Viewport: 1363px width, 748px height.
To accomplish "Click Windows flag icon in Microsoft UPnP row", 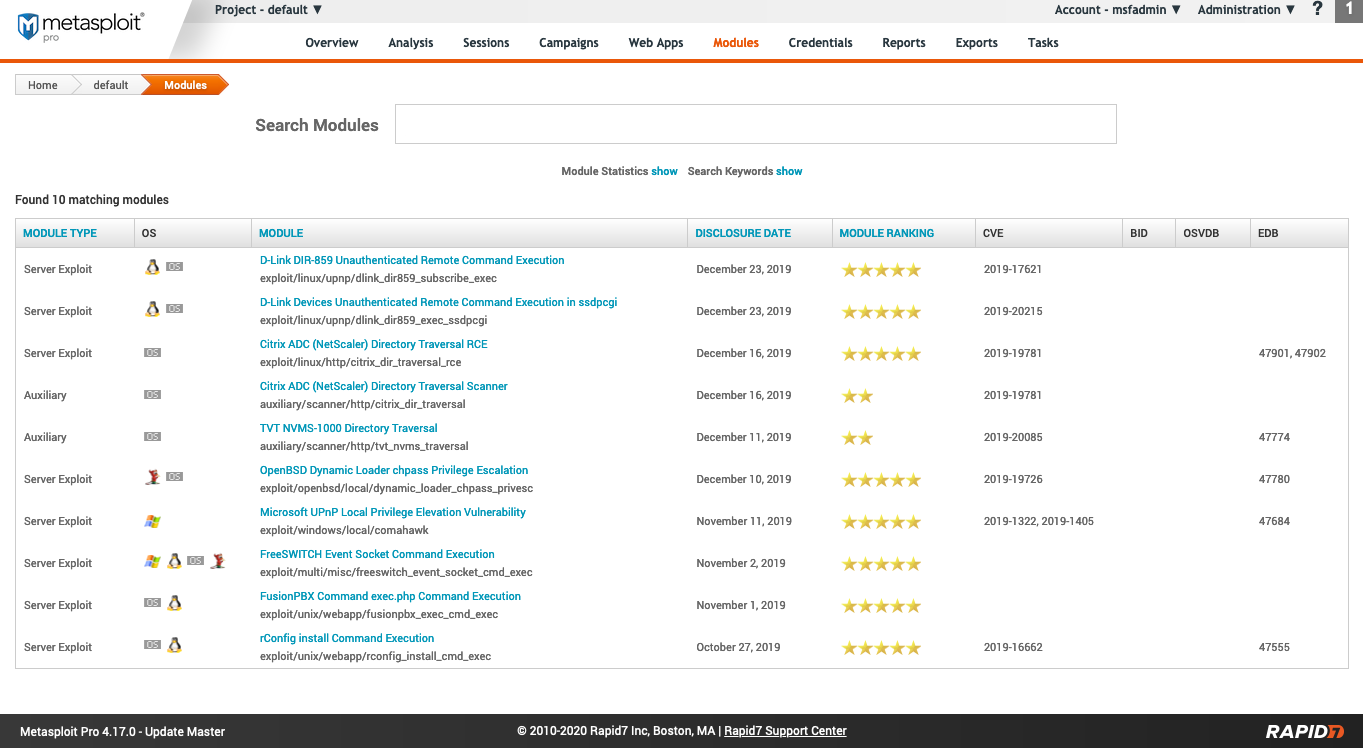I will click(x=152, y=521).
